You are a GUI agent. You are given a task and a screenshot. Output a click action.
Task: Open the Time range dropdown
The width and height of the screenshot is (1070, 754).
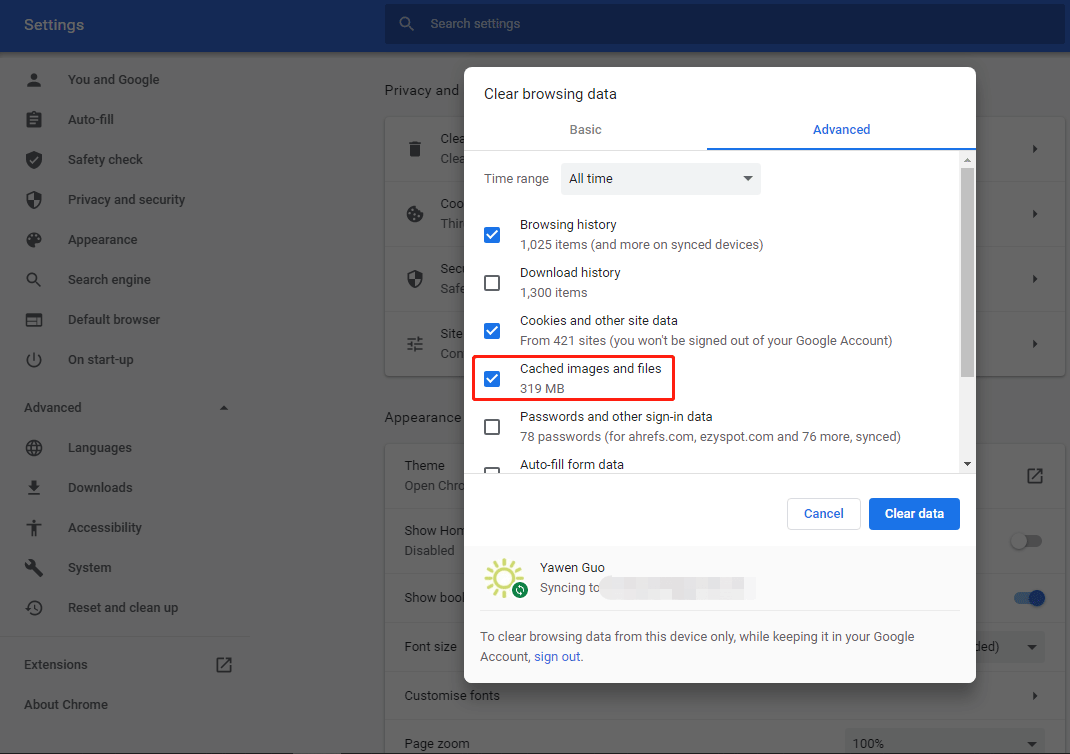point(660,178)
